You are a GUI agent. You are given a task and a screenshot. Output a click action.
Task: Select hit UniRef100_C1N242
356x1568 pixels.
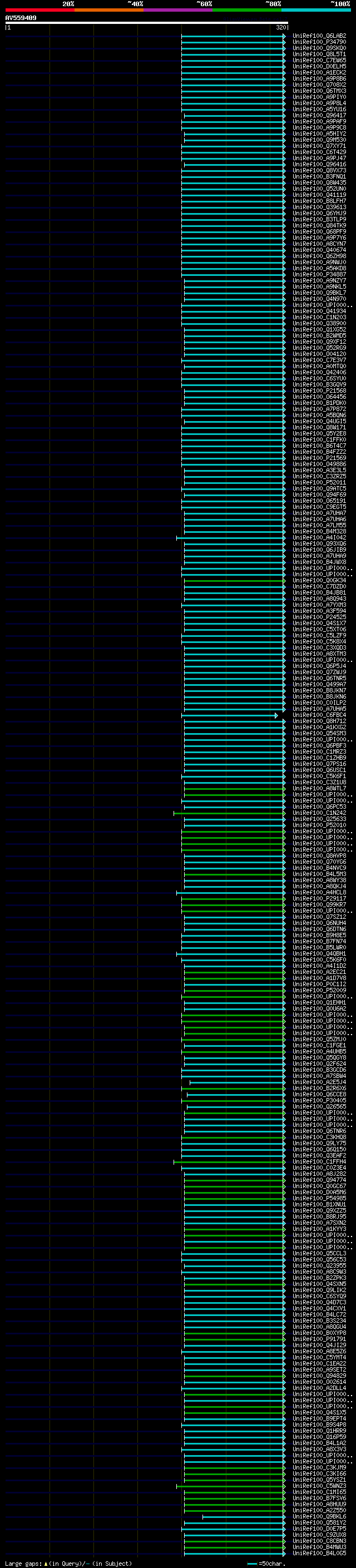[319, 813]
